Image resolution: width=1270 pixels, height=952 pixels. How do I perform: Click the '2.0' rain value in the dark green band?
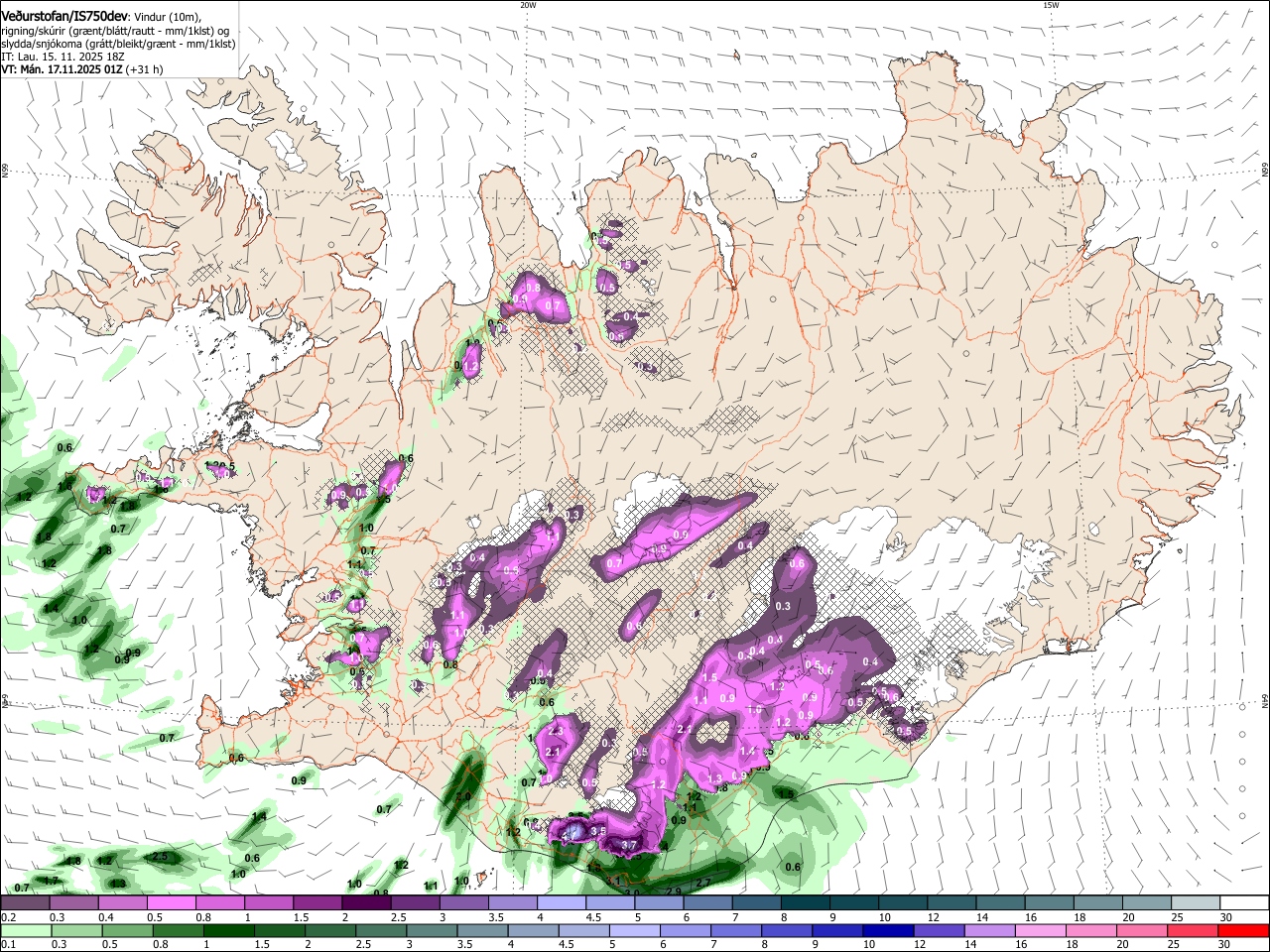pyautogui.click(x=463, y=796)
